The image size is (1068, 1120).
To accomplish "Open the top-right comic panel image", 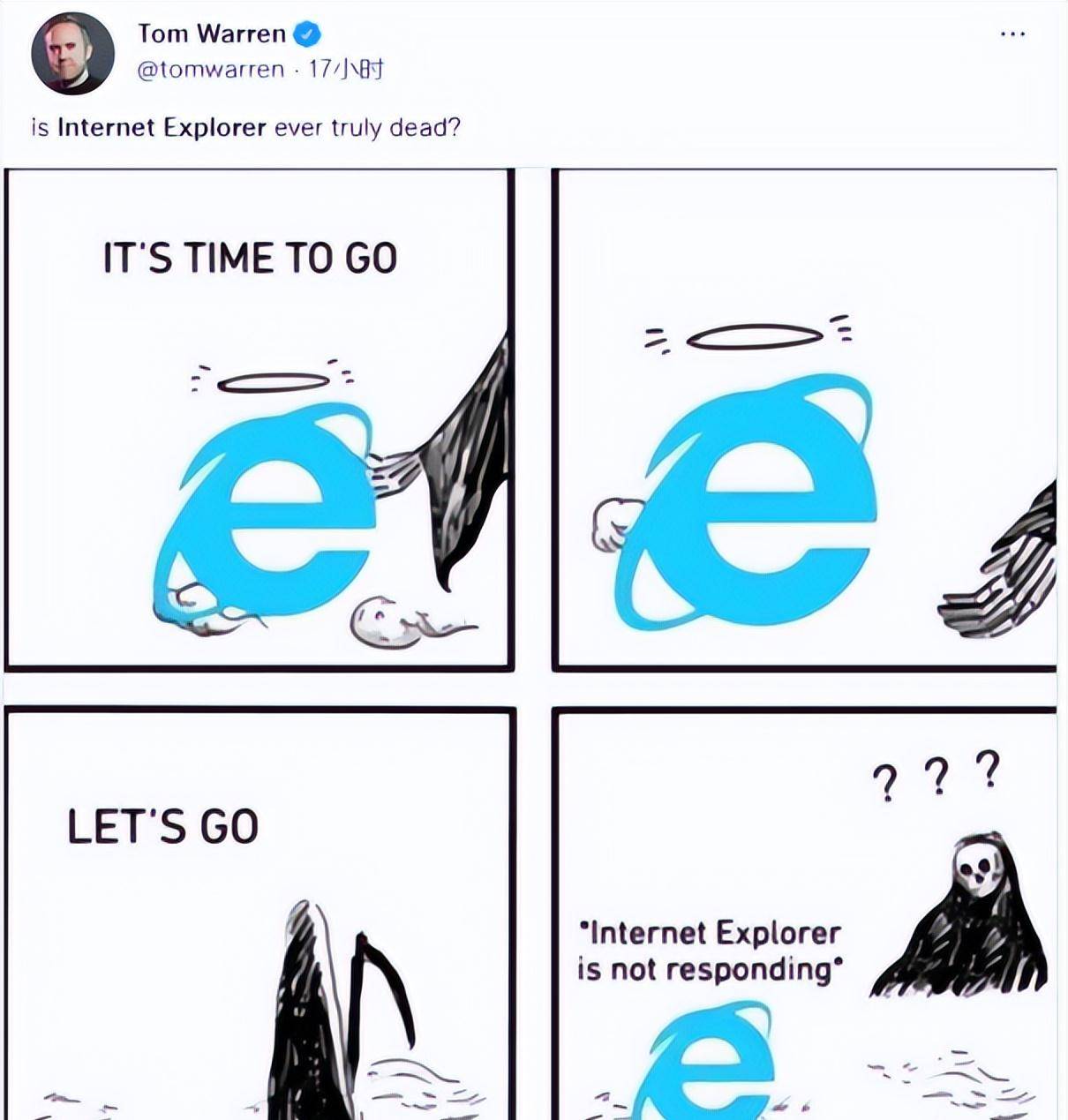I will click(804, 420).
